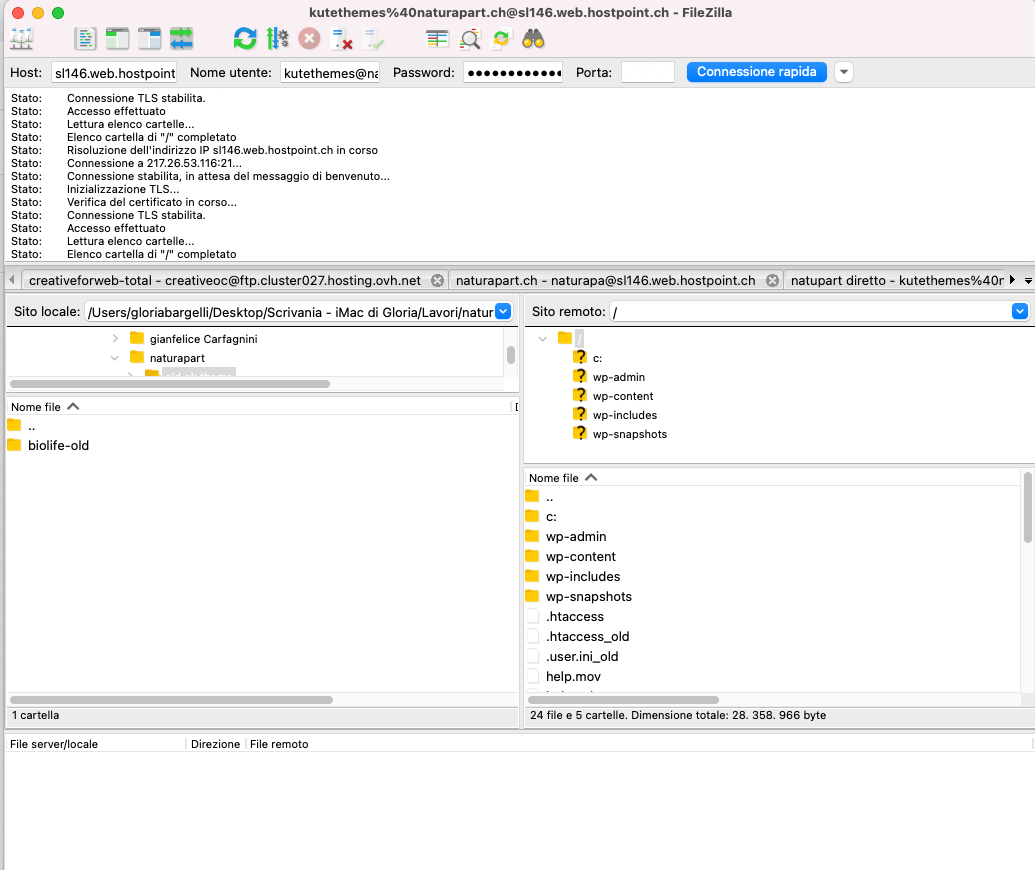Reconnect to the last server
The width and height of the screenshot is (1035, 870).
point(374,39)
